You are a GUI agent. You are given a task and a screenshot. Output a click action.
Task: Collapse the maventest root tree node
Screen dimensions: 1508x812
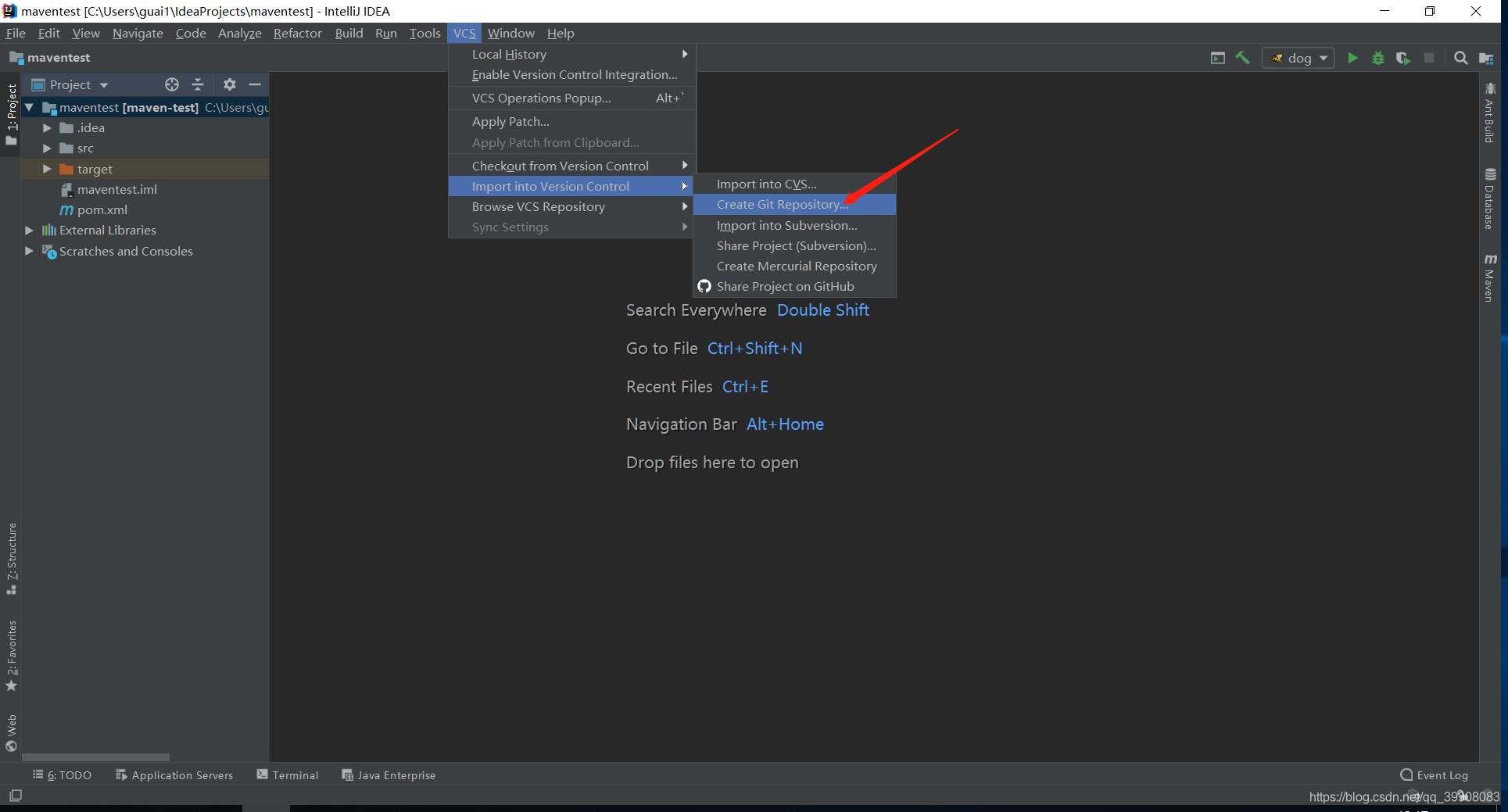click(x=29, y=107)
